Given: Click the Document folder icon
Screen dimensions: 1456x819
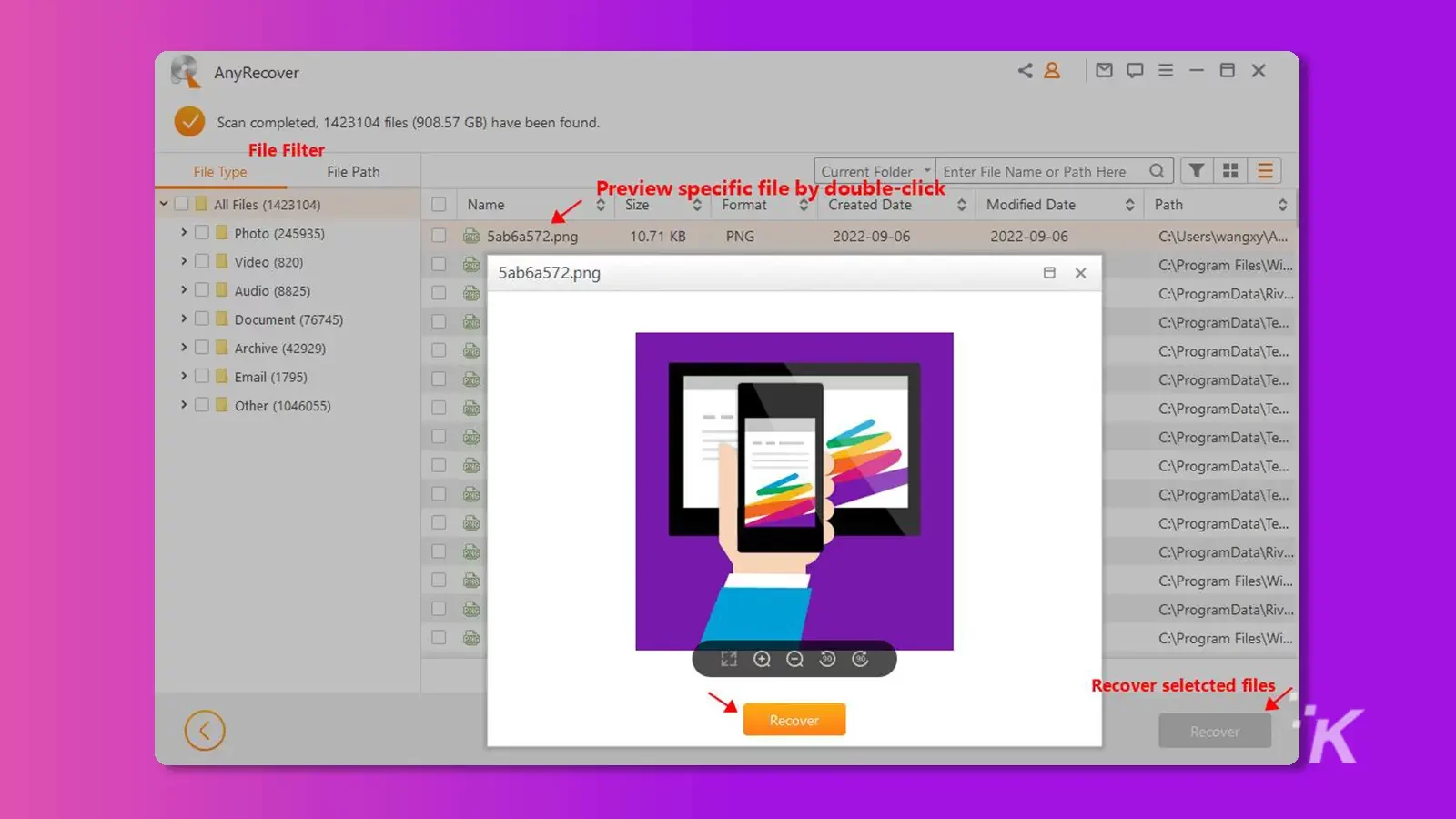Looking at the screenshot, I should pyautogui.click(x=221, y=319).
